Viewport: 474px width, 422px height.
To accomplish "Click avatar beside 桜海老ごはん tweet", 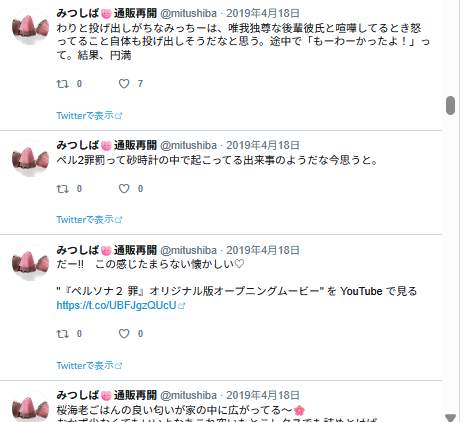I will point(30,406).
